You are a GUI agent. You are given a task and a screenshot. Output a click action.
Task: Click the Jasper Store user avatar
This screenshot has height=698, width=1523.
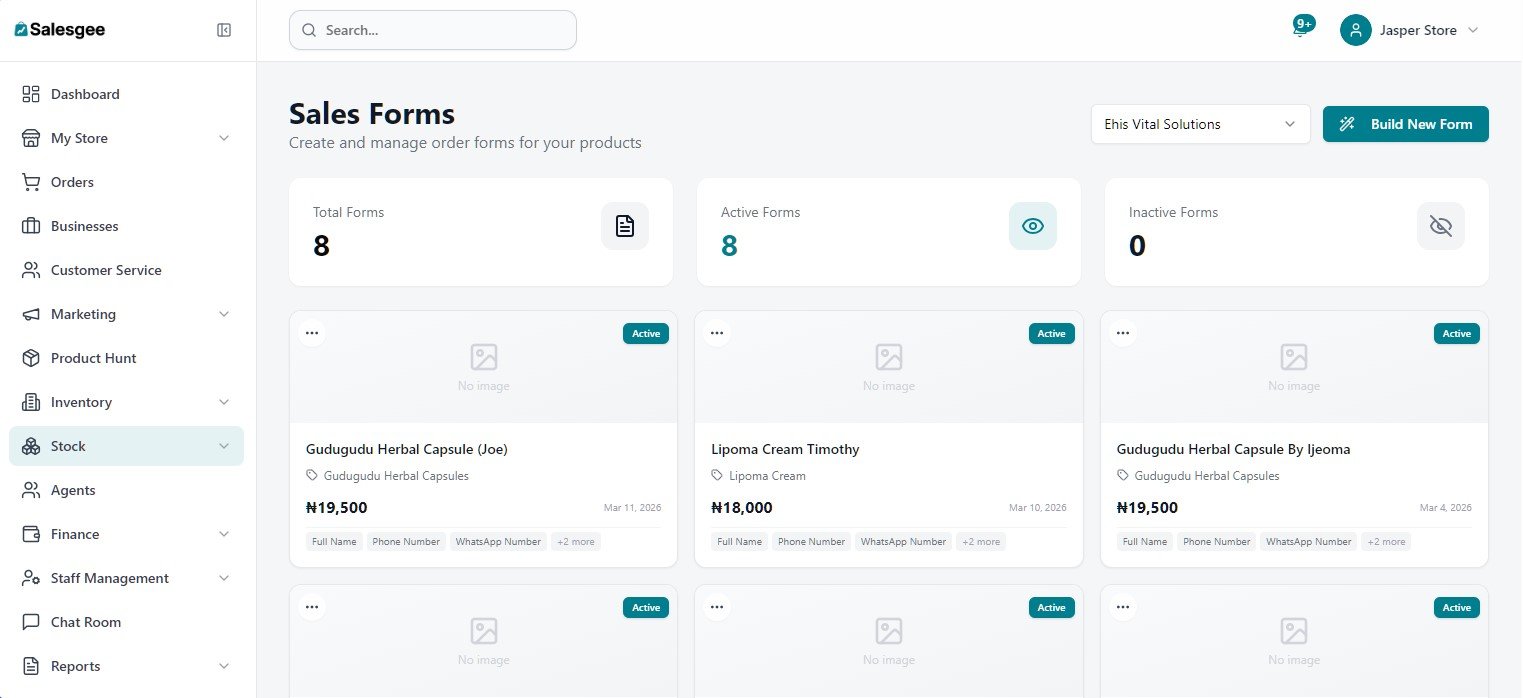click(1355, 30)
